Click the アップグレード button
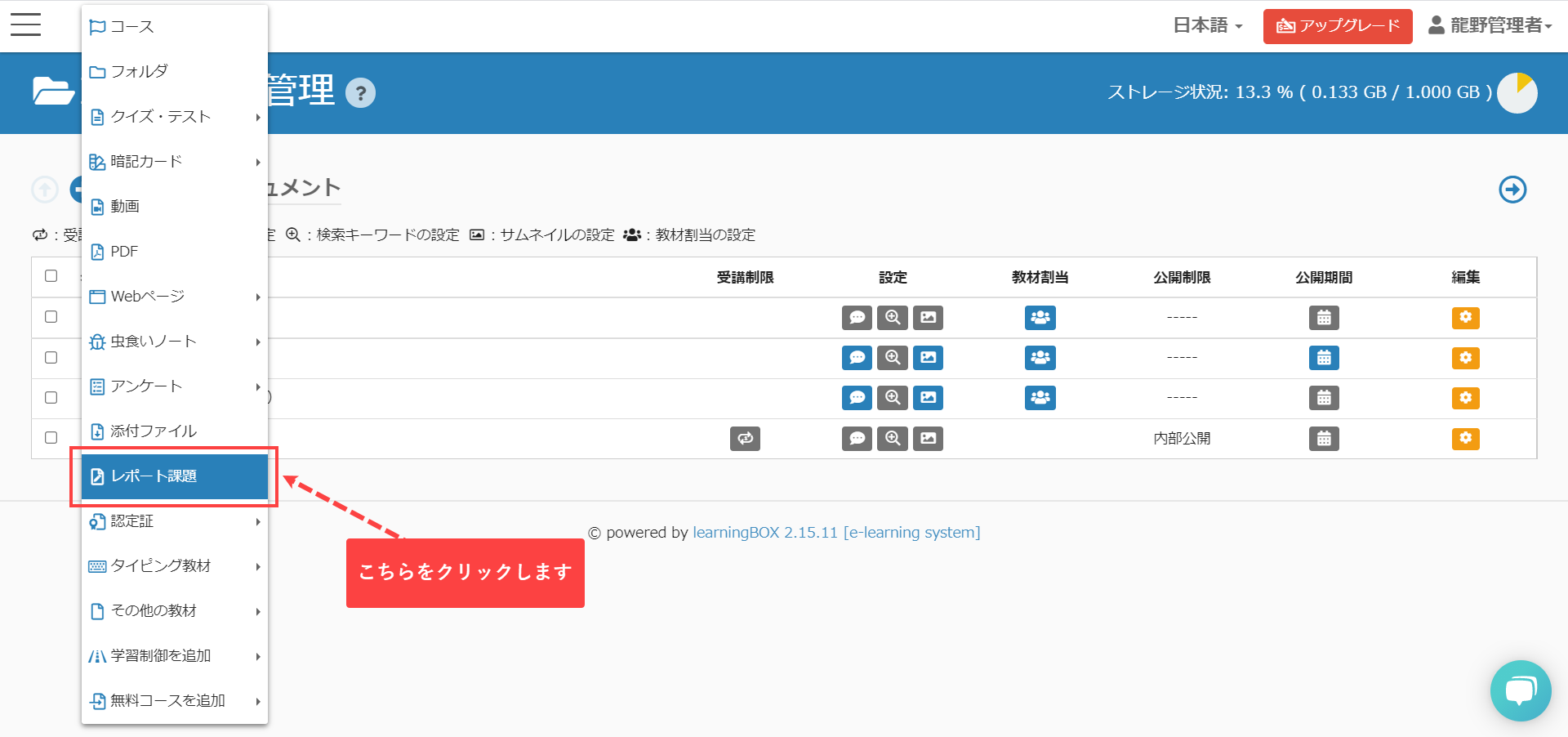Viewport: 1568px width, 737px height. click(1337, 26)
